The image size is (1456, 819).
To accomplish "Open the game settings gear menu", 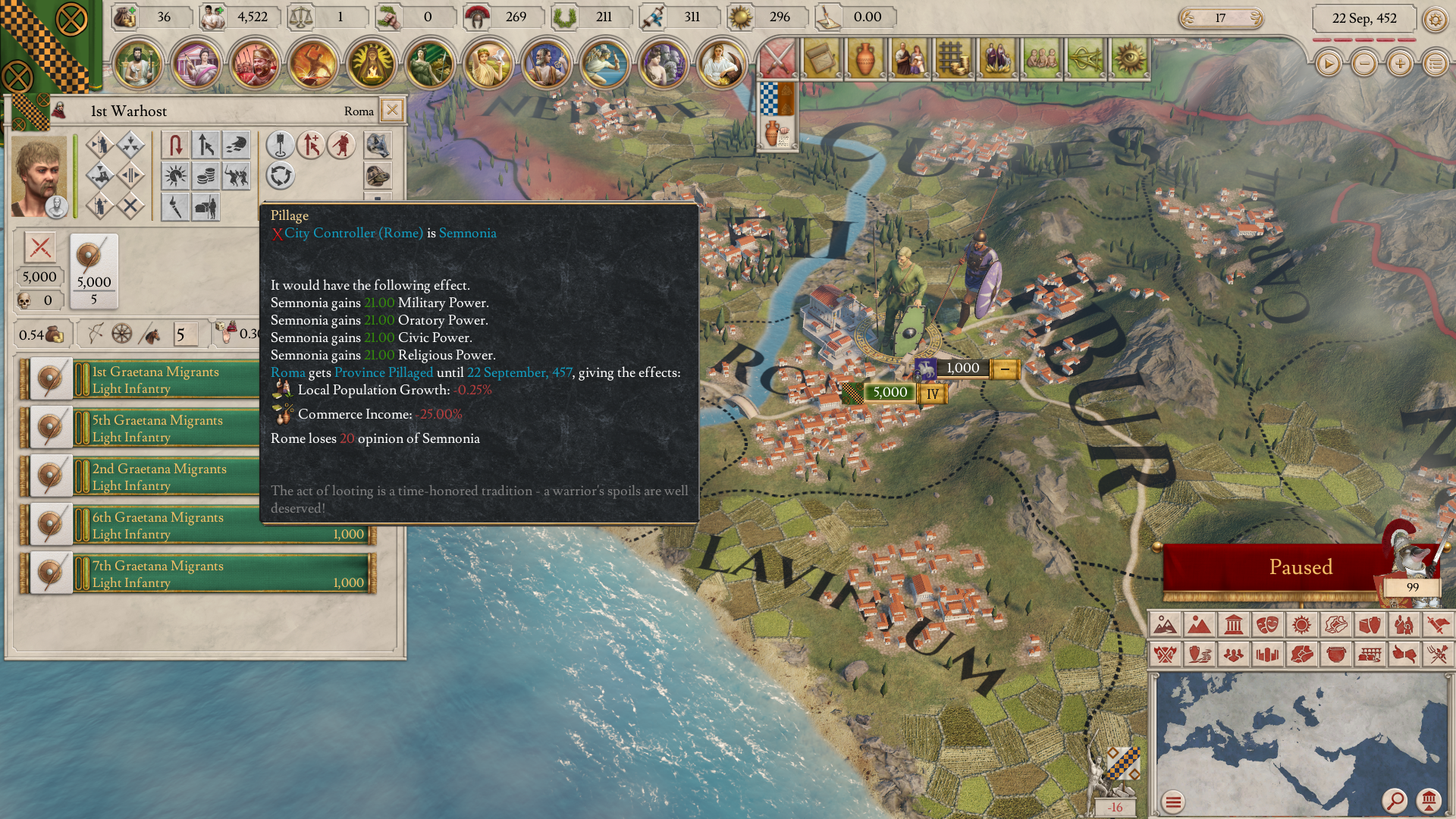I will pos(1435,19).
